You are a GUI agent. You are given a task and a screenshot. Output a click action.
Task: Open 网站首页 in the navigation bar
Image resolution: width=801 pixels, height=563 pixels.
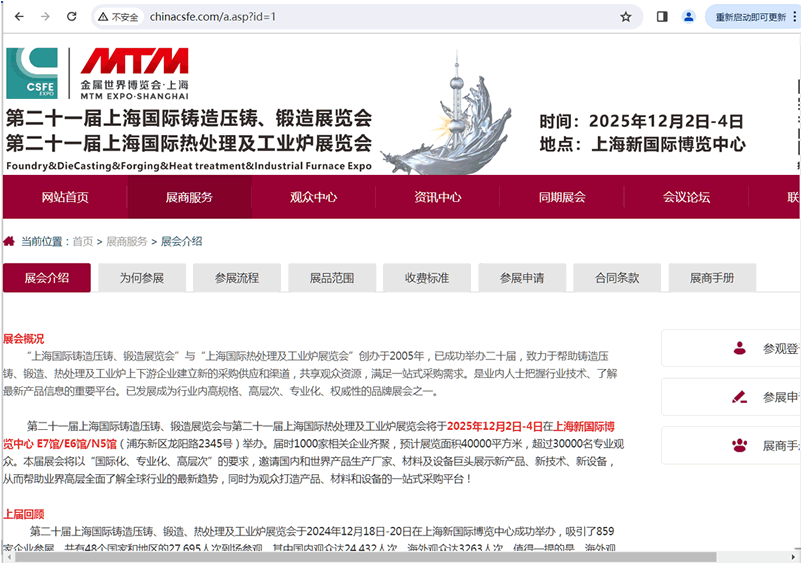coord(65,197)
